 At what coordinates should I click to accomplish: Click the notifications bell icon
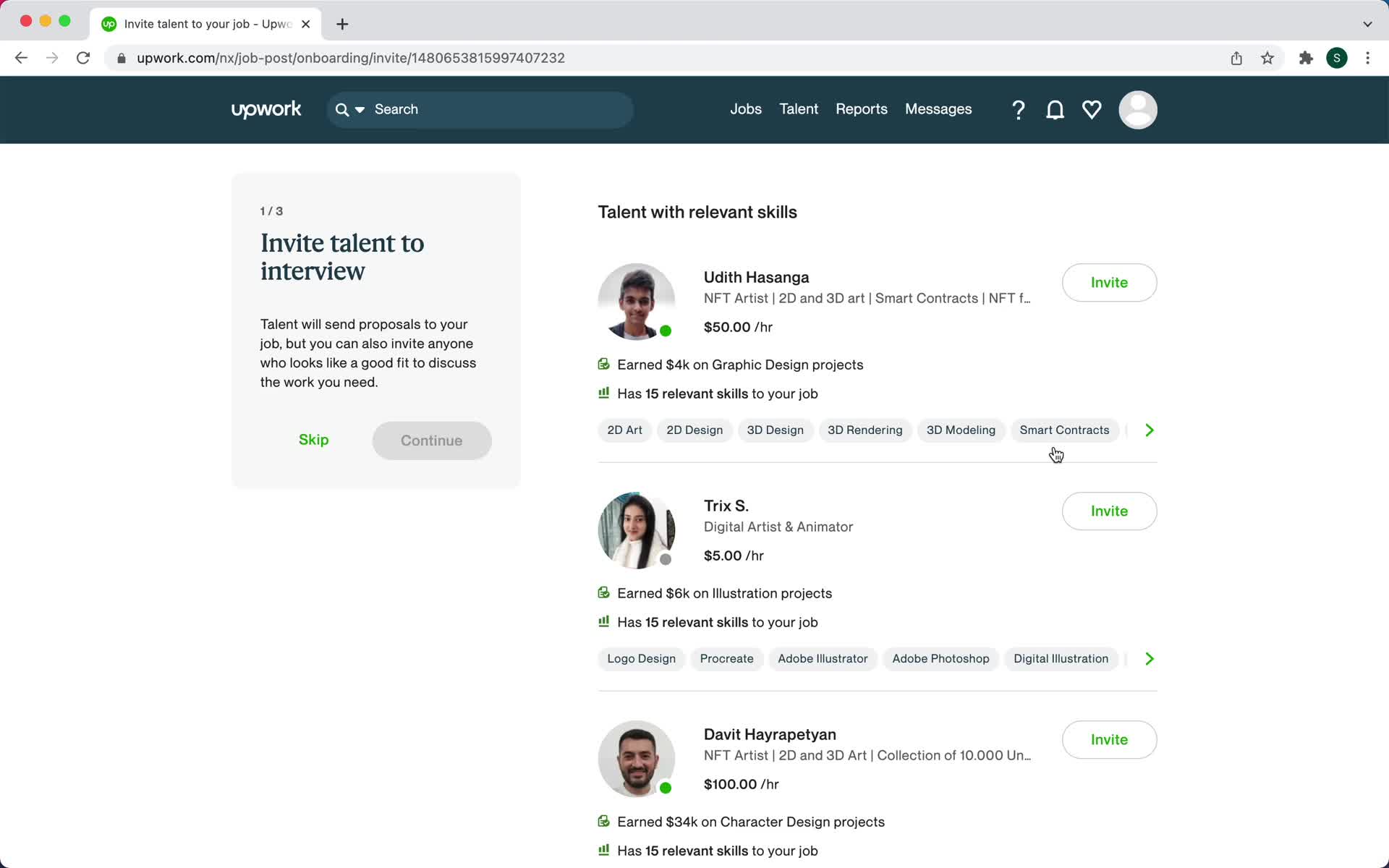[1054, 109]
